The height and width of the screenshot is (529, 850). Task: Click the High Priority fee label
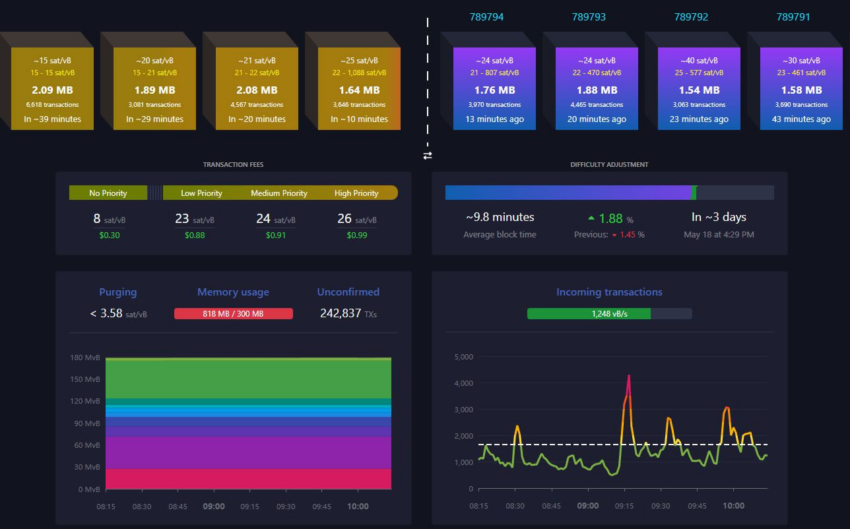coord(356,193)
